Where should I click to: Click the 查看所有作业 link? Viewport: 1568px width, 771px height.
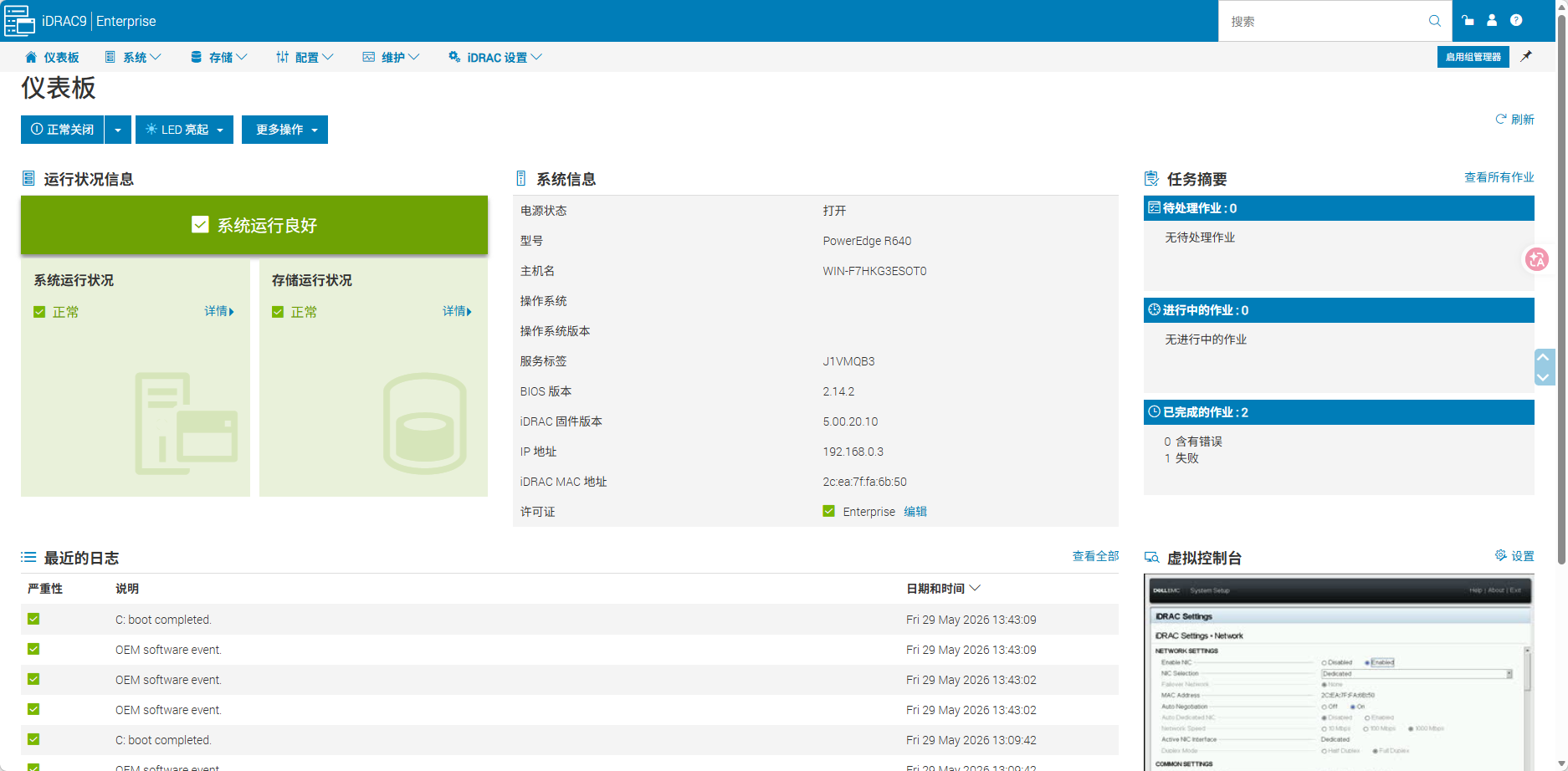pyautogui.click(x=1499, y=177)
